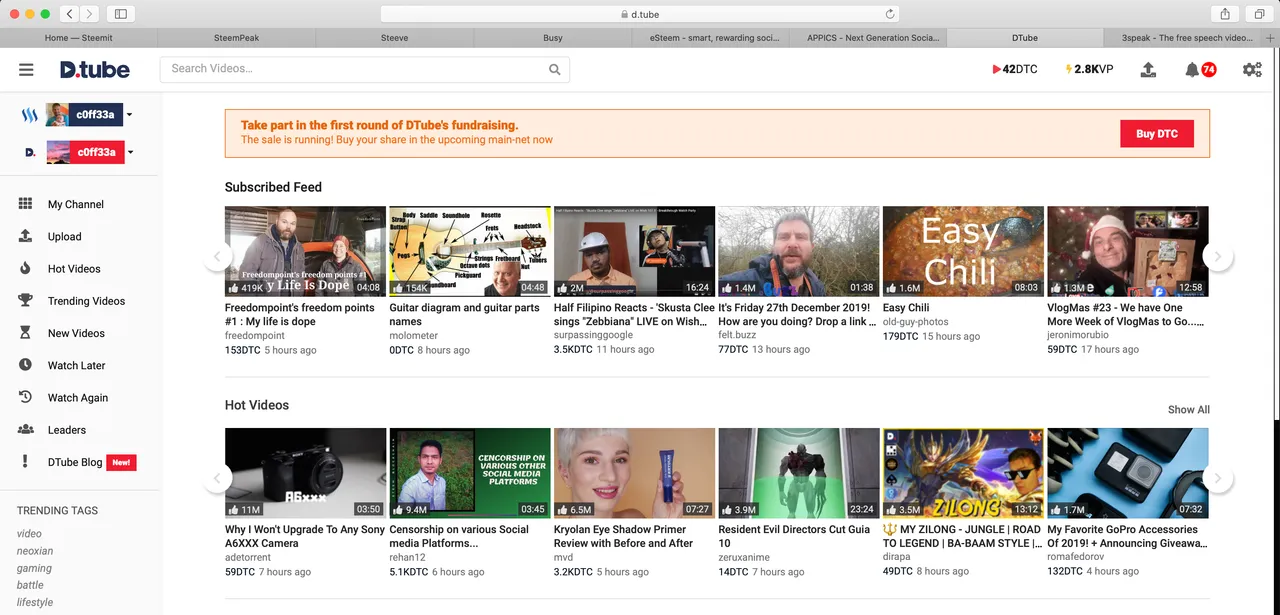Screen dimensions: 1280x615
Task: Open Guitar diagram video thumbnail
Action: click(470, 251)
